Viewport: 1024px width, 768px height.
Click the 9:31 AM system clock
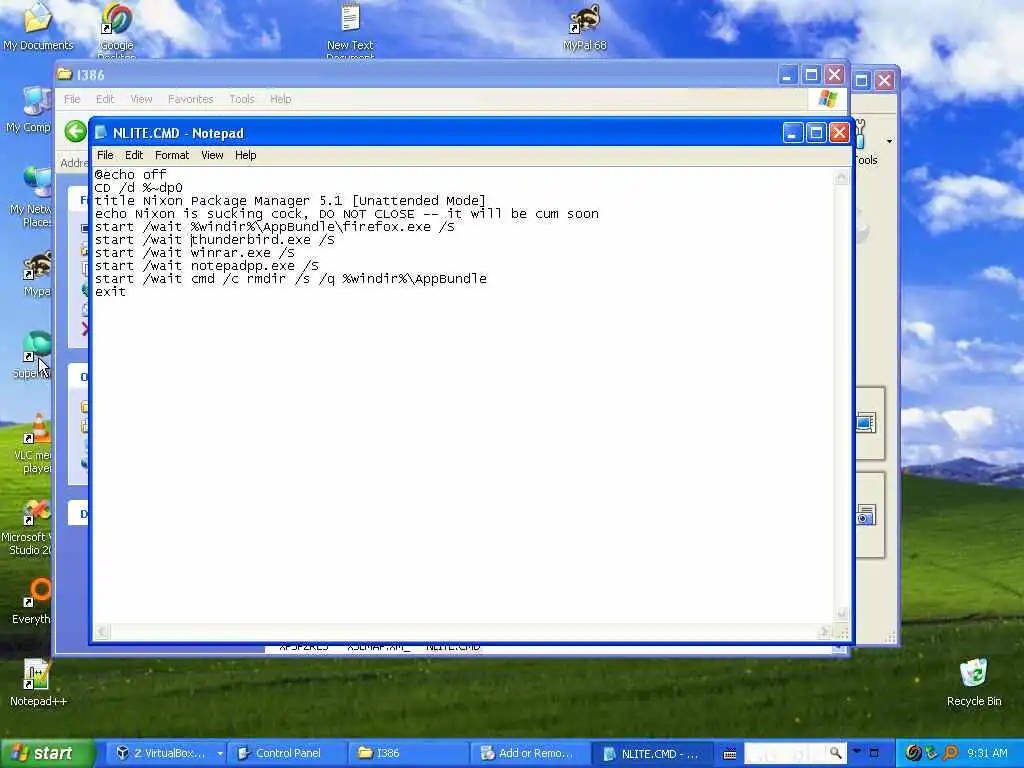tap(987, 753)
